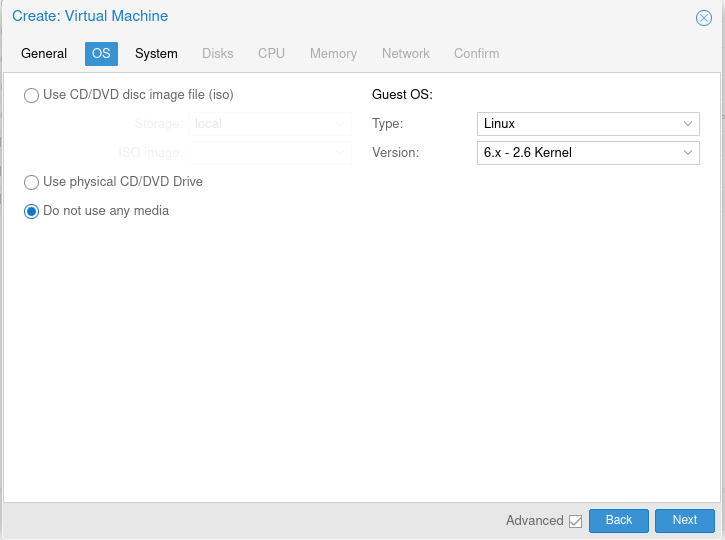Screen dimensions: 725x540
Task: Click the ISO image selection field
Action: pos(269,153)
